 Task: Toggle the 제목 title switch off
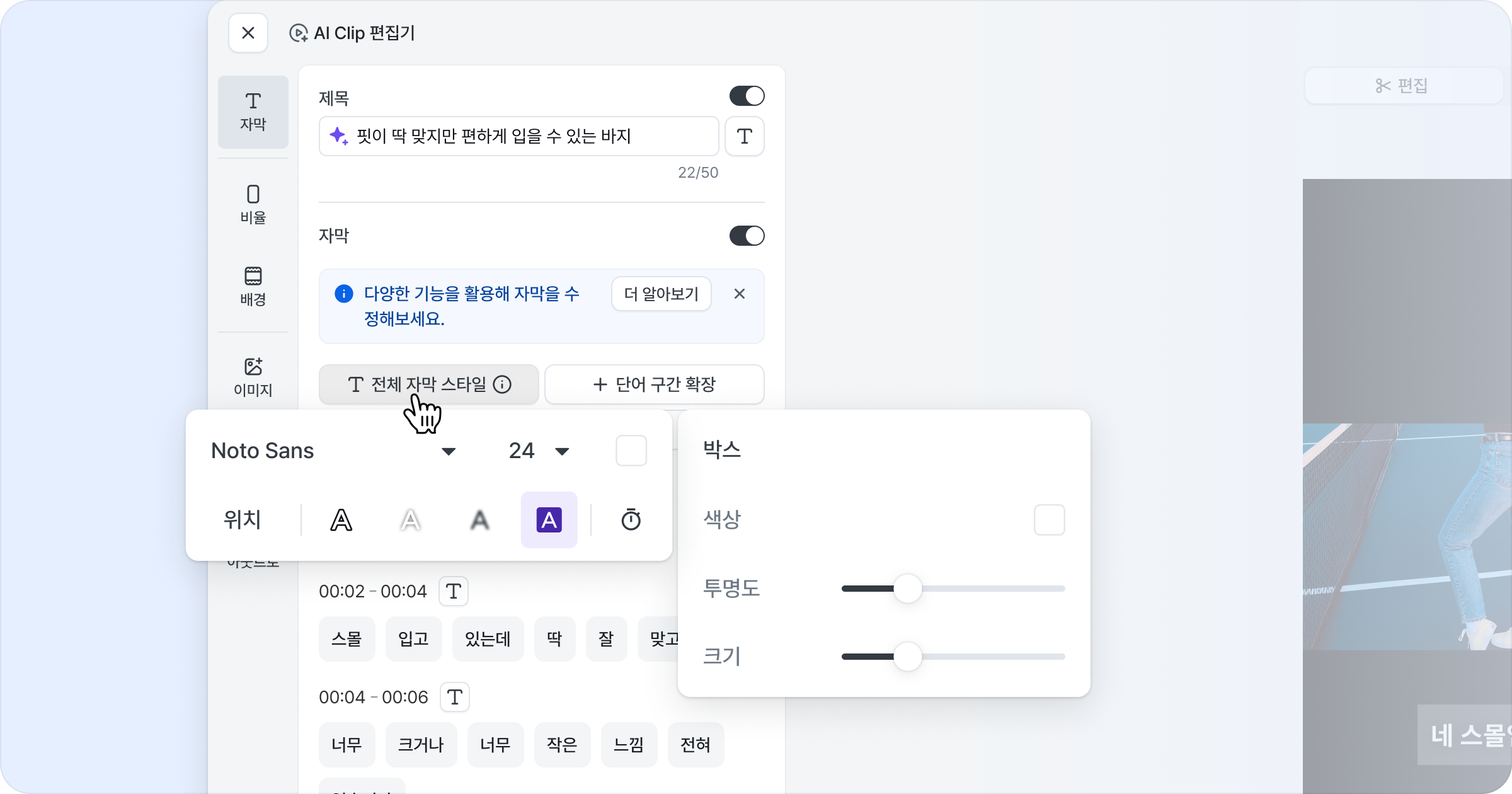pyautogui.click(x=747, y=96)
